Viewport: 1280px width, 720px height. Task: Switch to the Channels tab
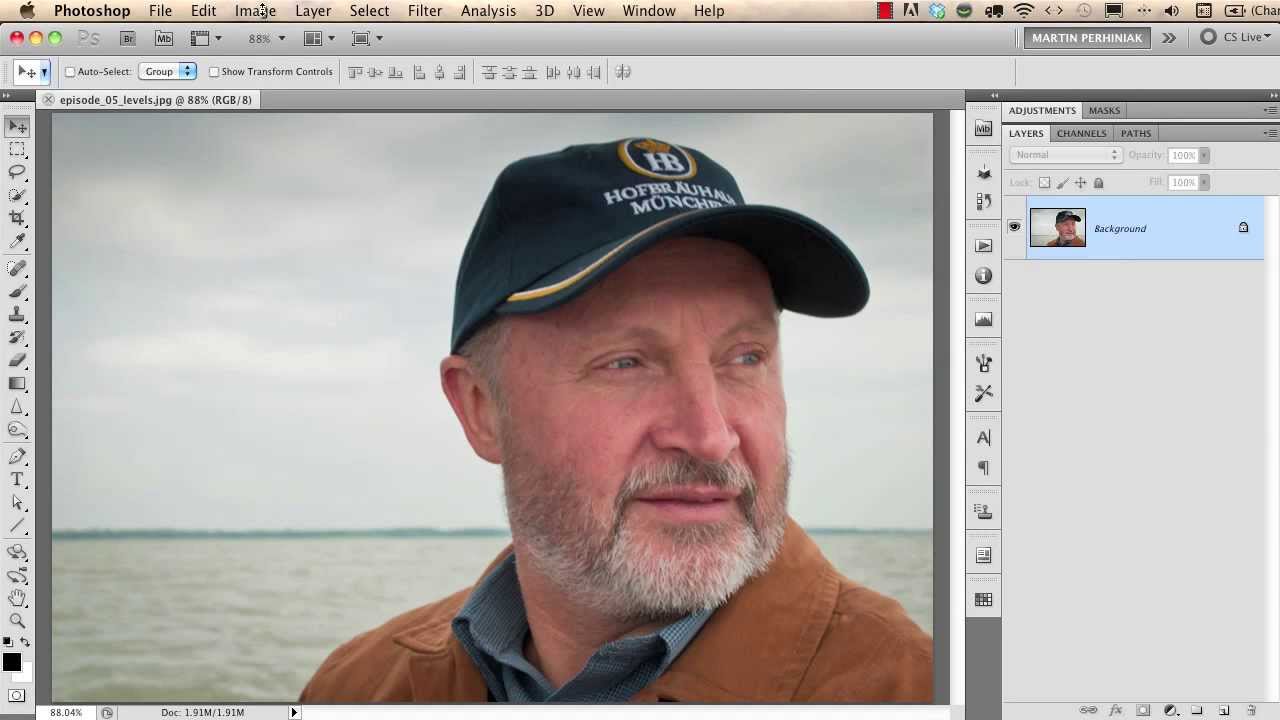click(1081, 133)
